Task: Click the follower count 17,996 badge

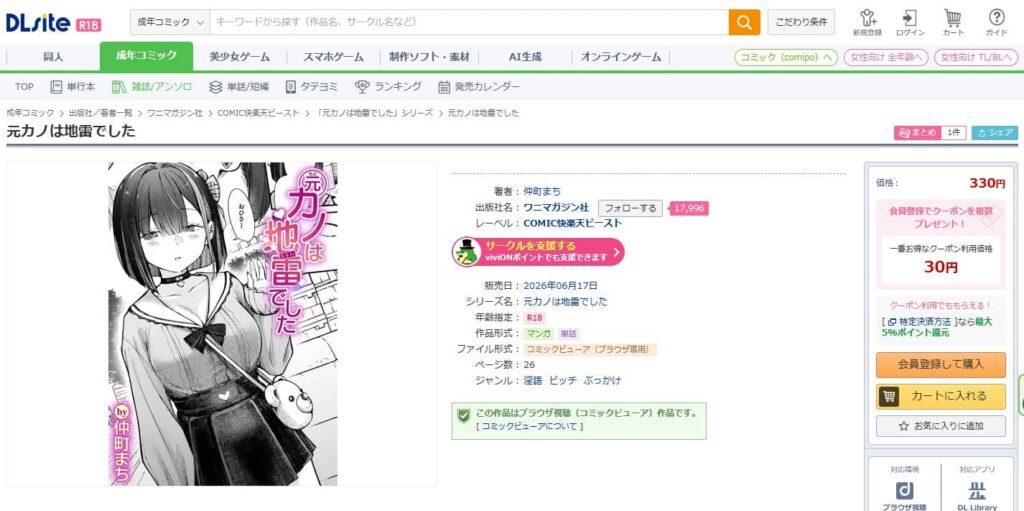Action: [689, 208]
